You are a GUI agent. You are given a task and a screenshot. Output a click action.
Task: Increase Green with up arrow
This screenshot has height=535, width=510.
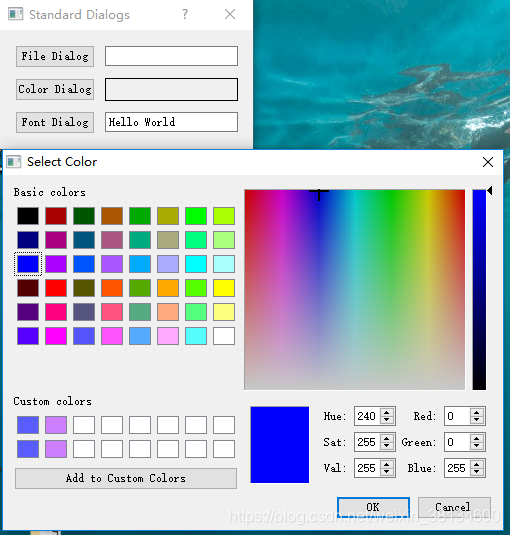pos(477,438)
